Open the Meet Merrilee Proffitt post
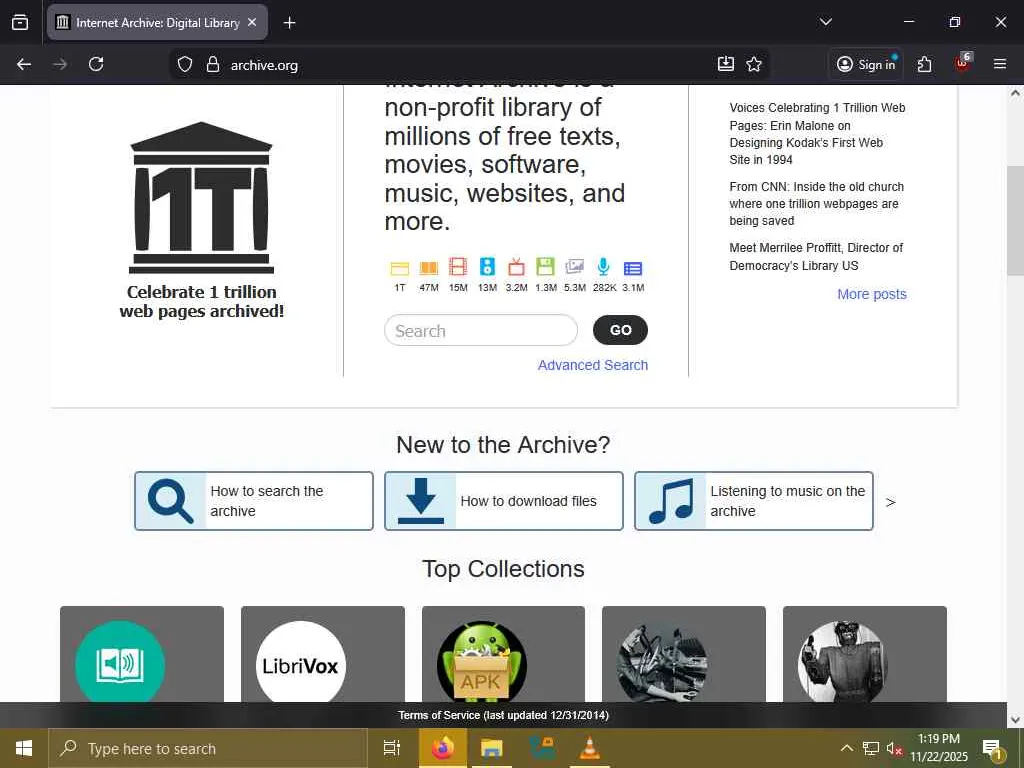 coord(816,257)
